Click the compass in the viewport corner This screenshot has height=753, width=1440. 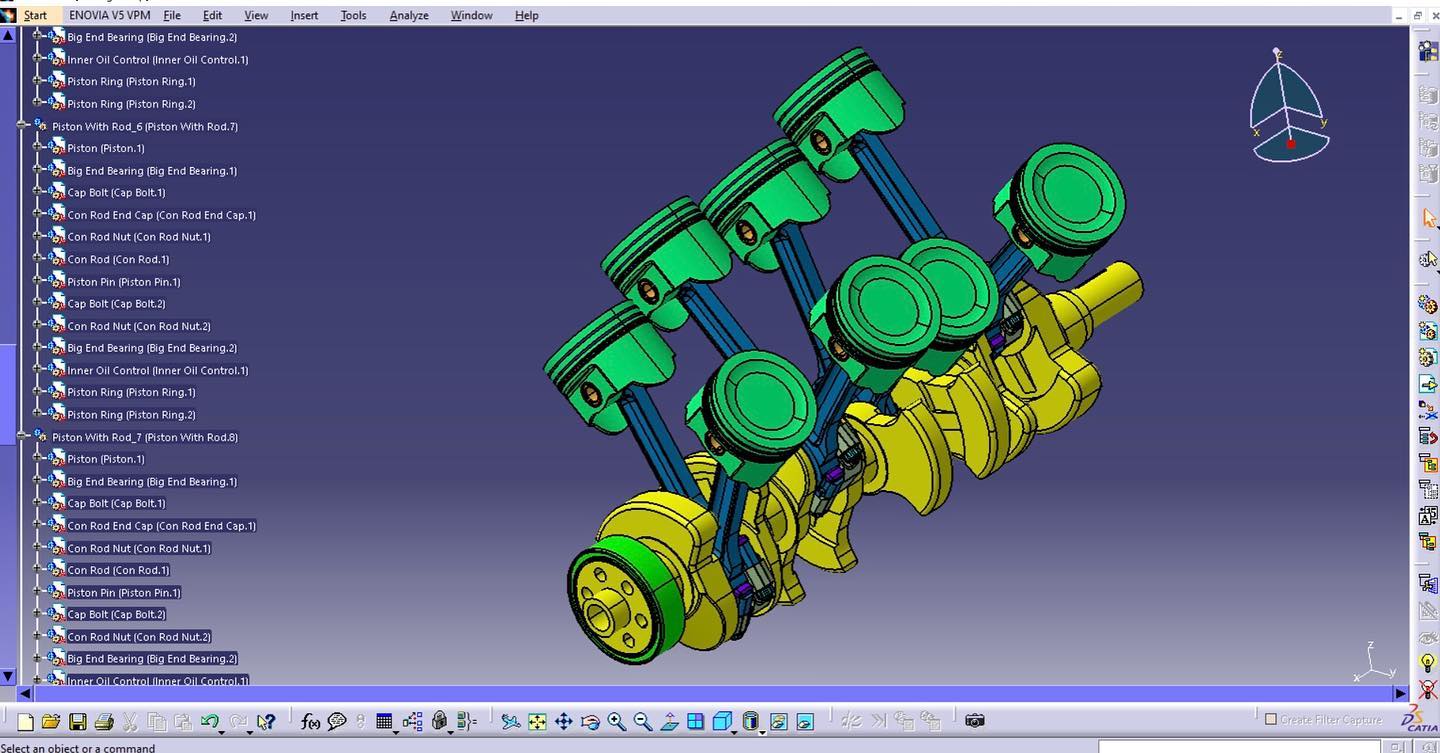(x=1288, y=105)
